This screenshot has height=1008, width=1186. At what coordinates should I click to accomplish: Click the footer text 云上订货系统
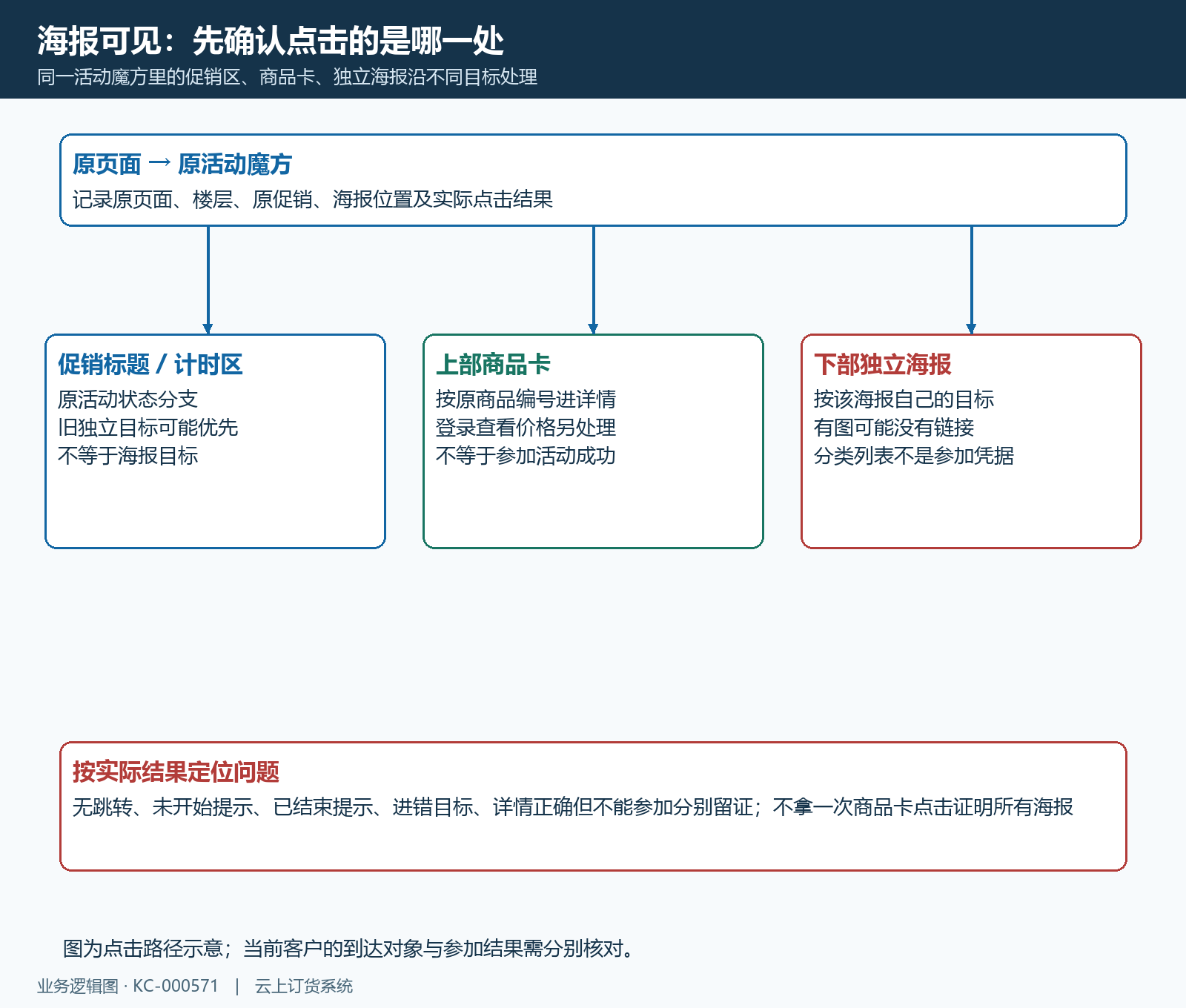coord(304,986)
